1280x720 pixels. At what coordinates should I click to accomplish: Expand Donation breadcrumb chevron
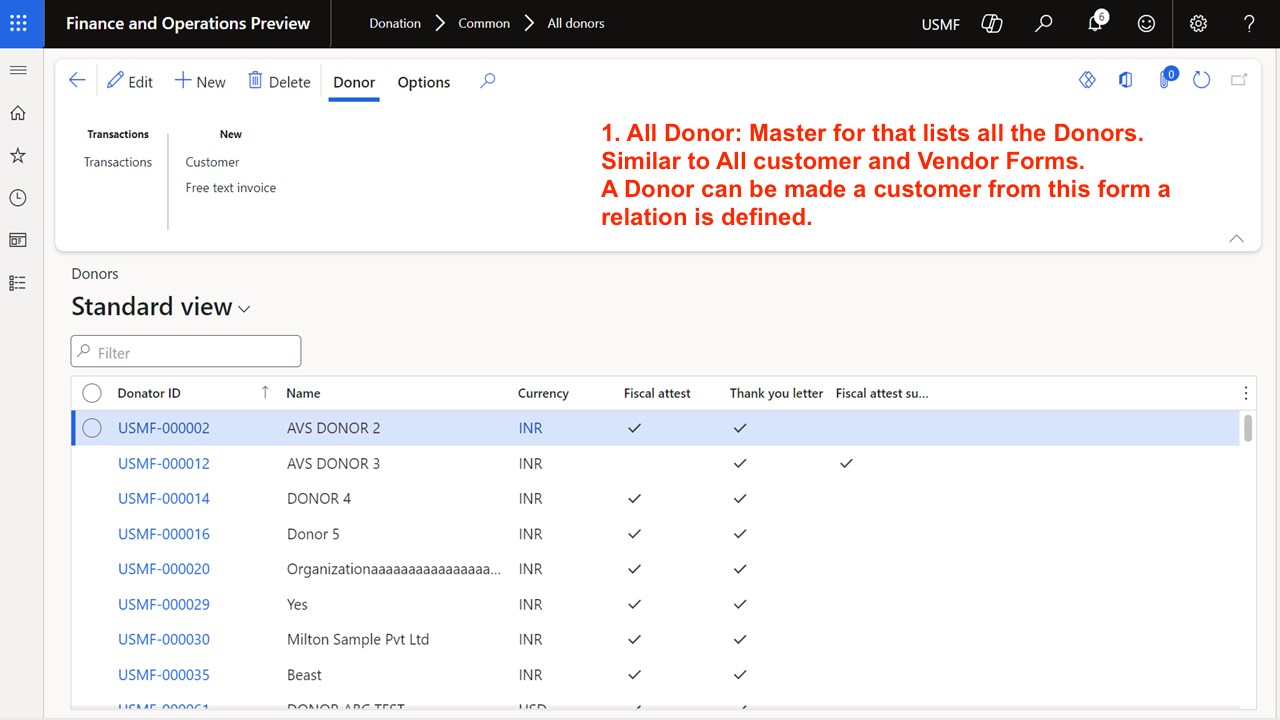439,23
